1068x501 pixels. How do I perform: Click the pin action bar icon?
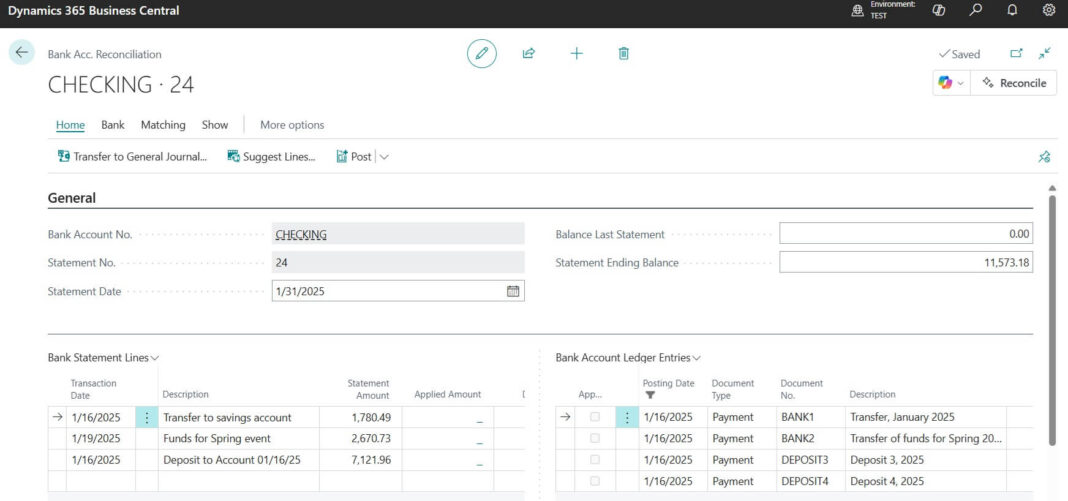click(x=1043, y=157)
